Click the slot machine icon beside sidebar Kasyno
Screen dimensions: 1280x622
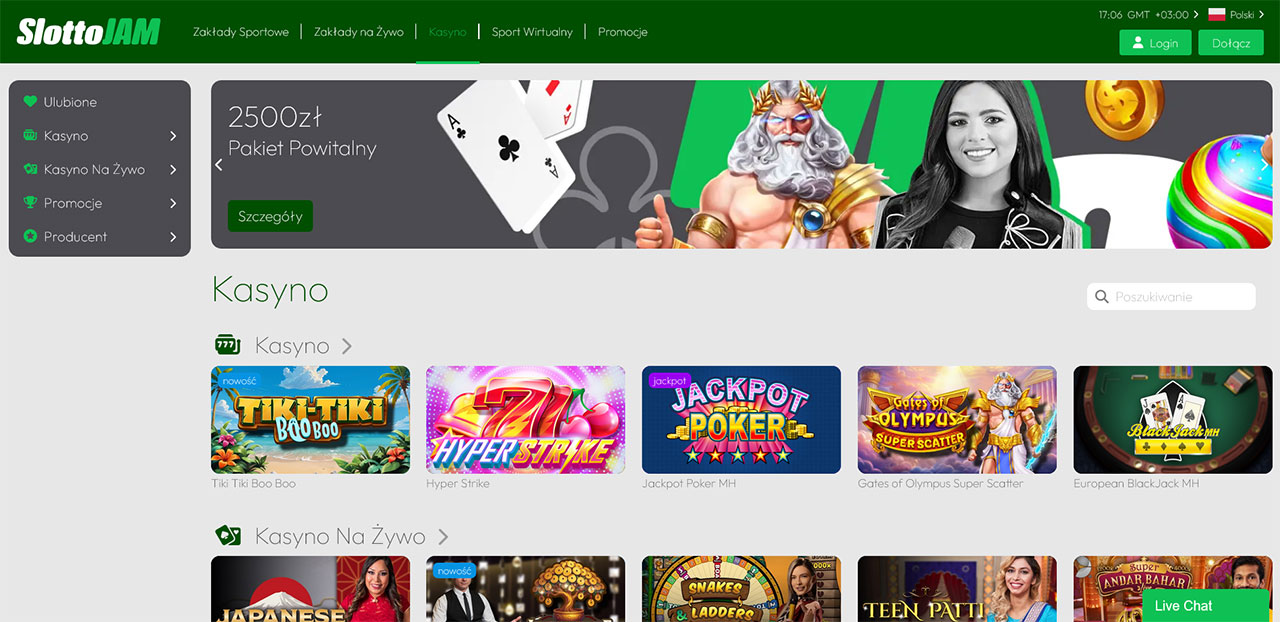[x=30, y=136]
